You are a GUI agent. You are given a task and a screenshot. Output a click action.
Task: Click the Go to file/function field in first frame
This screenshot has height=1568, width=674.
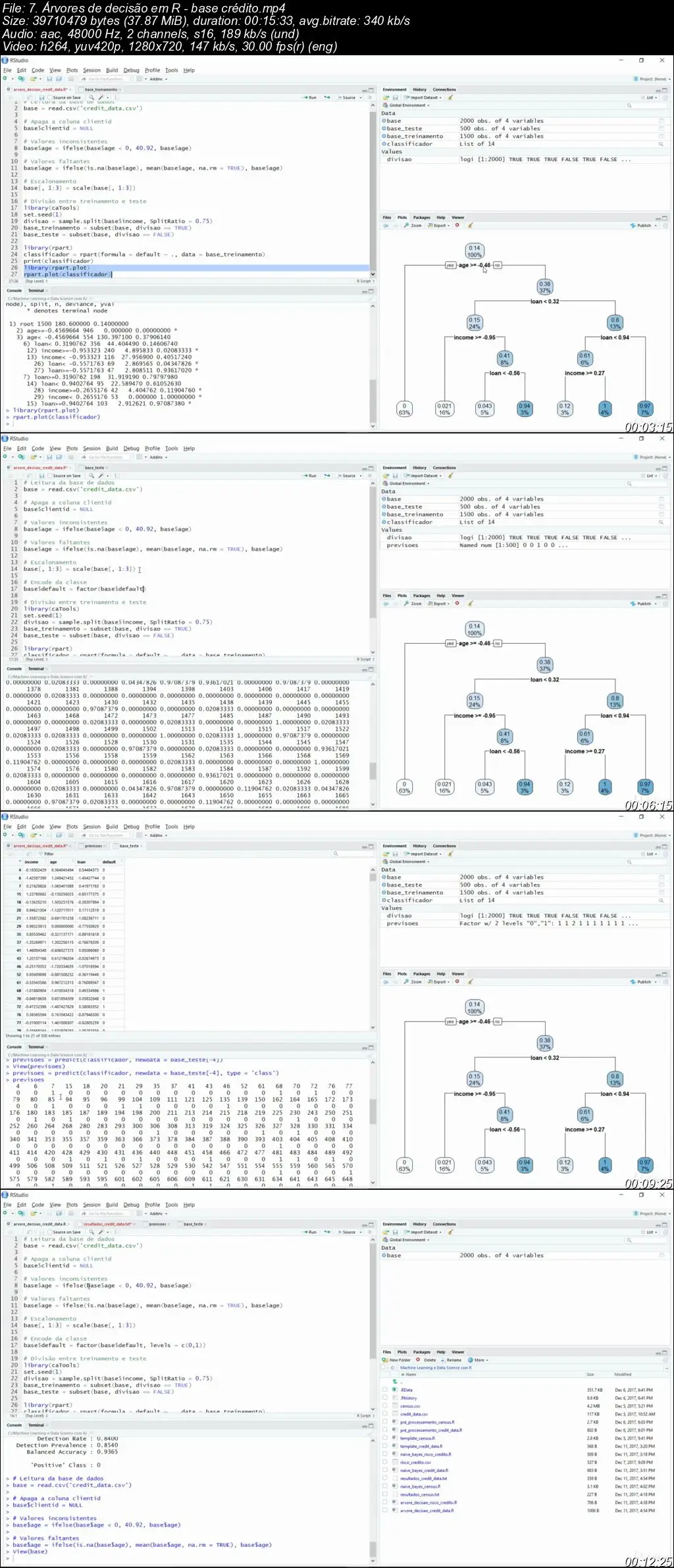click(106, 79)
